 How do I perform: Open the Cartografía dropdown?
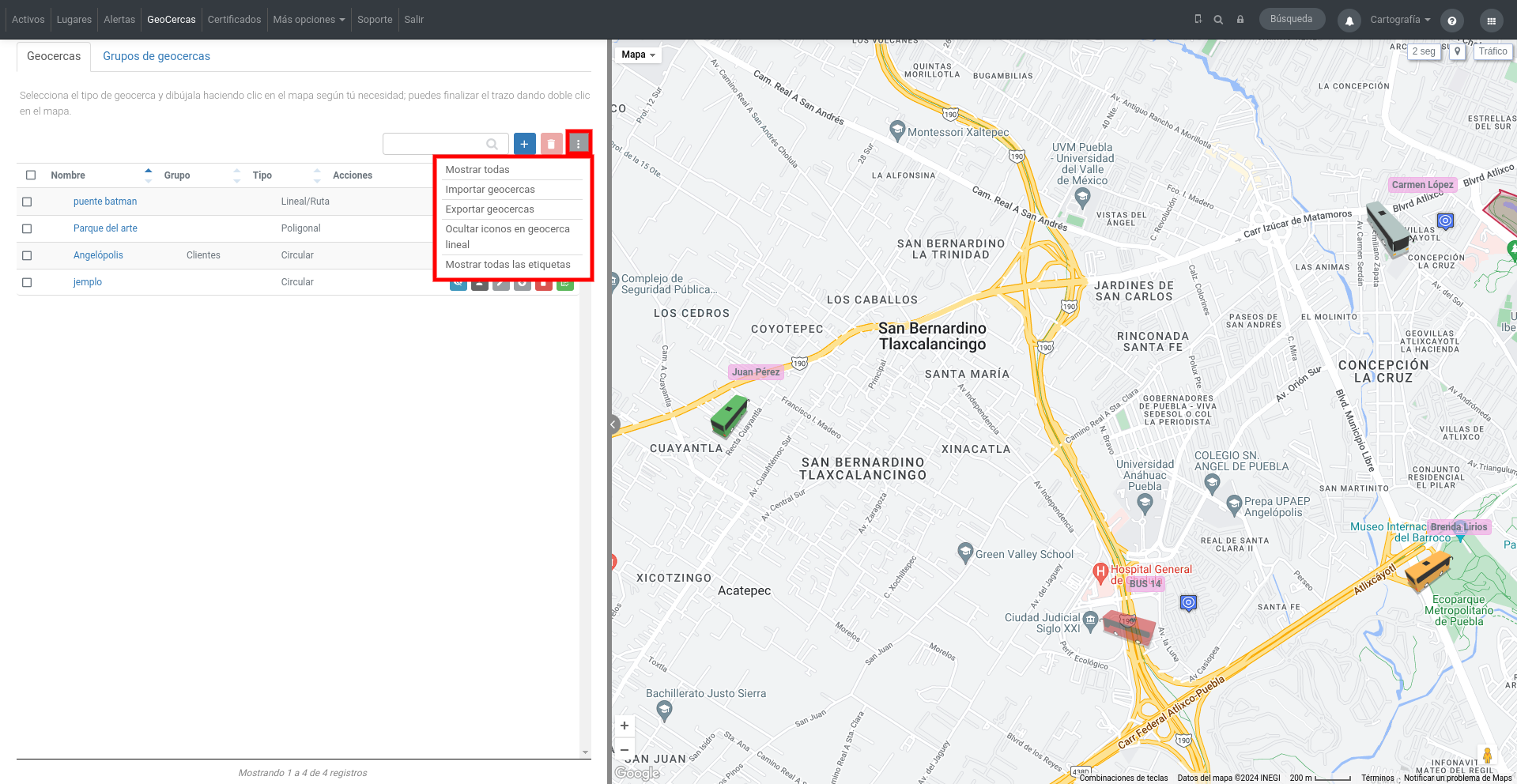point(1400,20)
